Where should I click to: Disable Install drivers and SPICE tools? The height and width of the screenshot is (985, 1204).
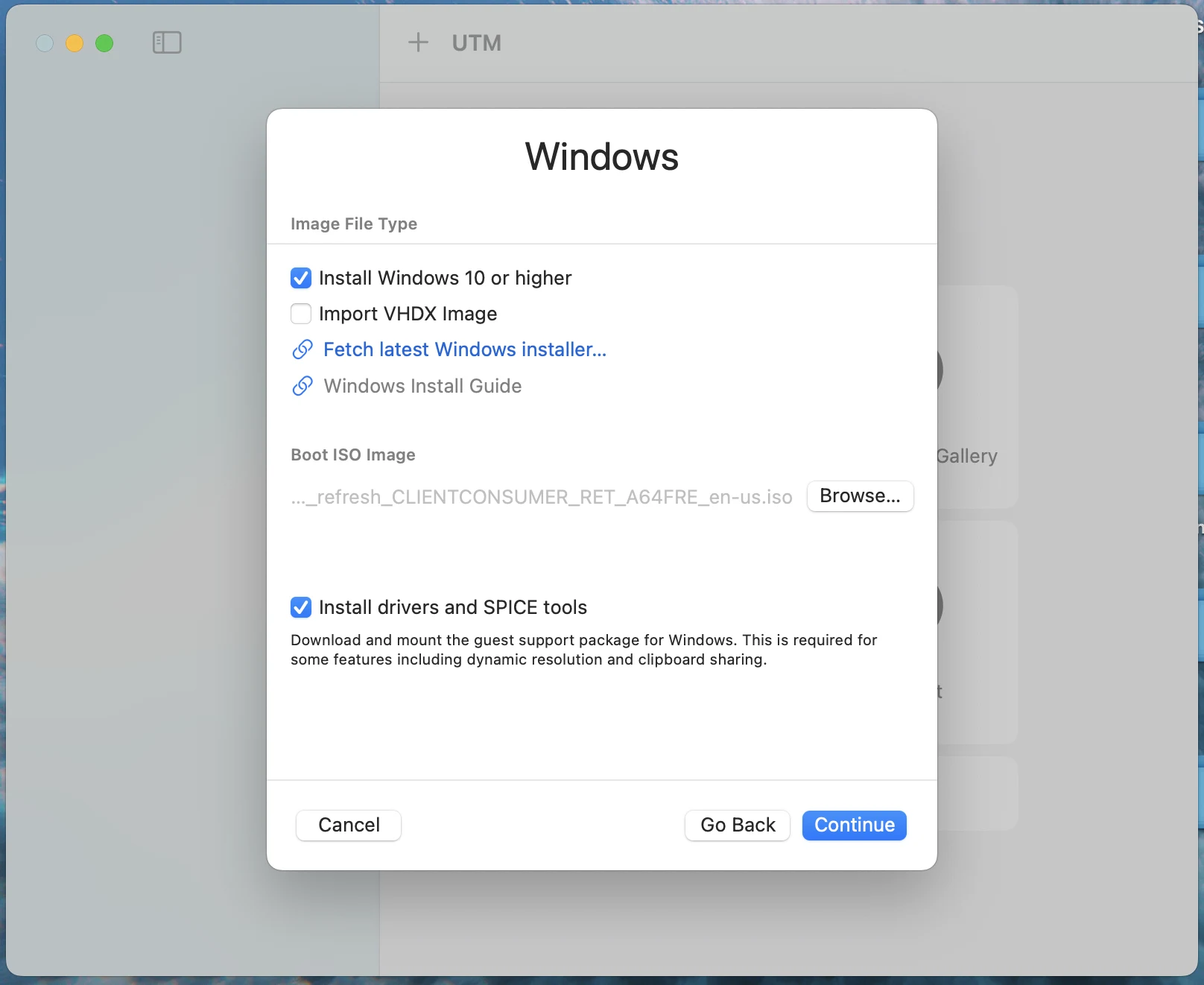[x=301, y=607]
